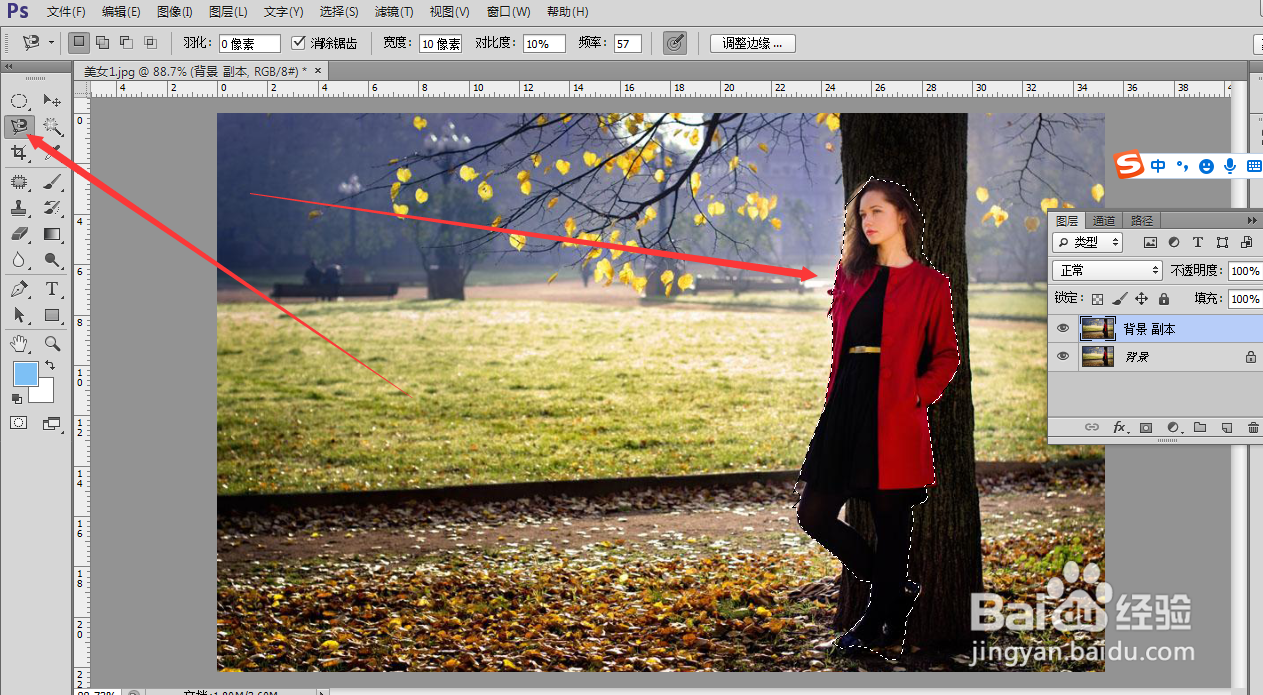Open the foreground color picker

tap(26, 374)
